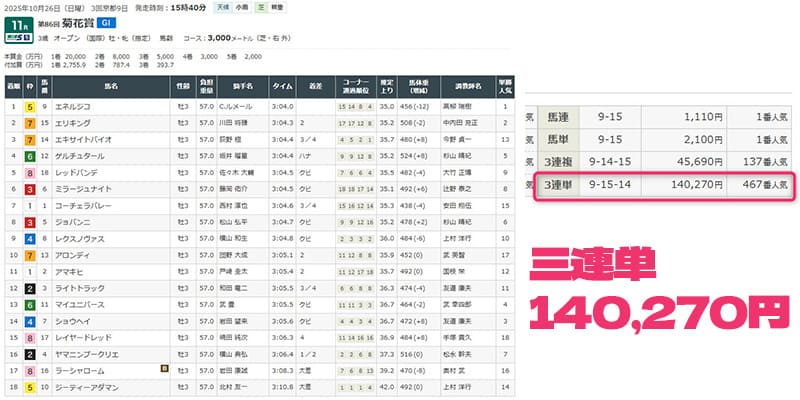Open horse name ミラージュナイト
The width and height of the screenshot is (800, 400).
(84, 189)
